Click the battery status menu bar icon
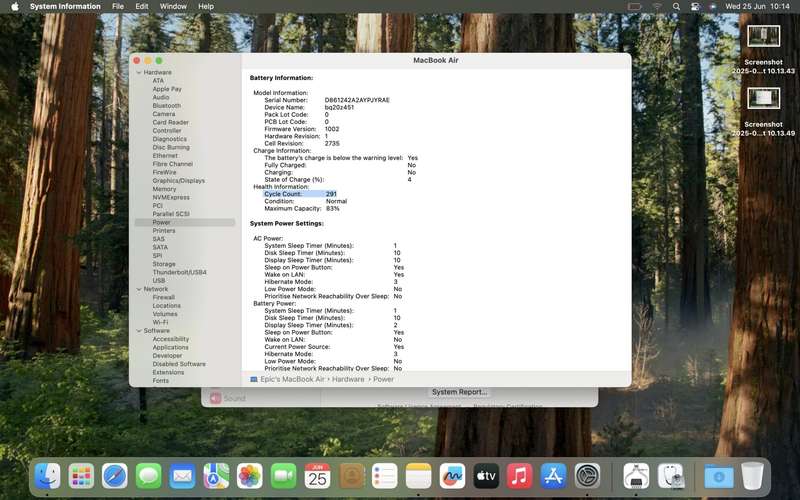Viewport: 800px width, 500px height. coord(634,6)
